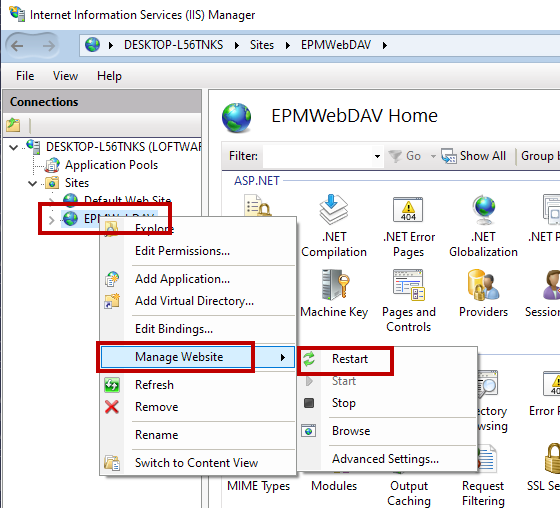The width and height of the screenshot is (560, 508).
Task: Collapse the DESKTOP-L56TNKS server node
Action: coord(14,147)
